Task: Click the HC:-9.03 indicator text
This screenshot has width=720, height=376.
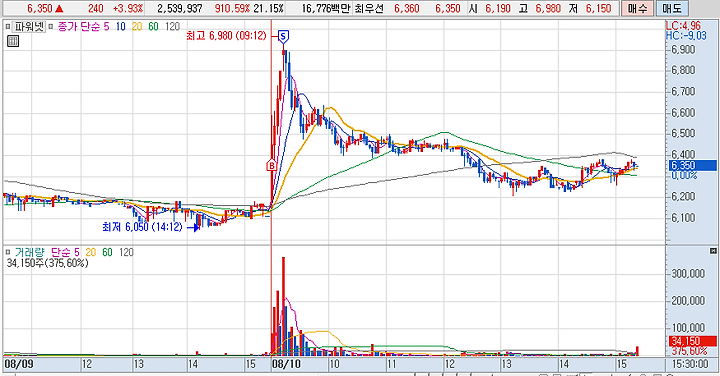Action: (686, 35)
